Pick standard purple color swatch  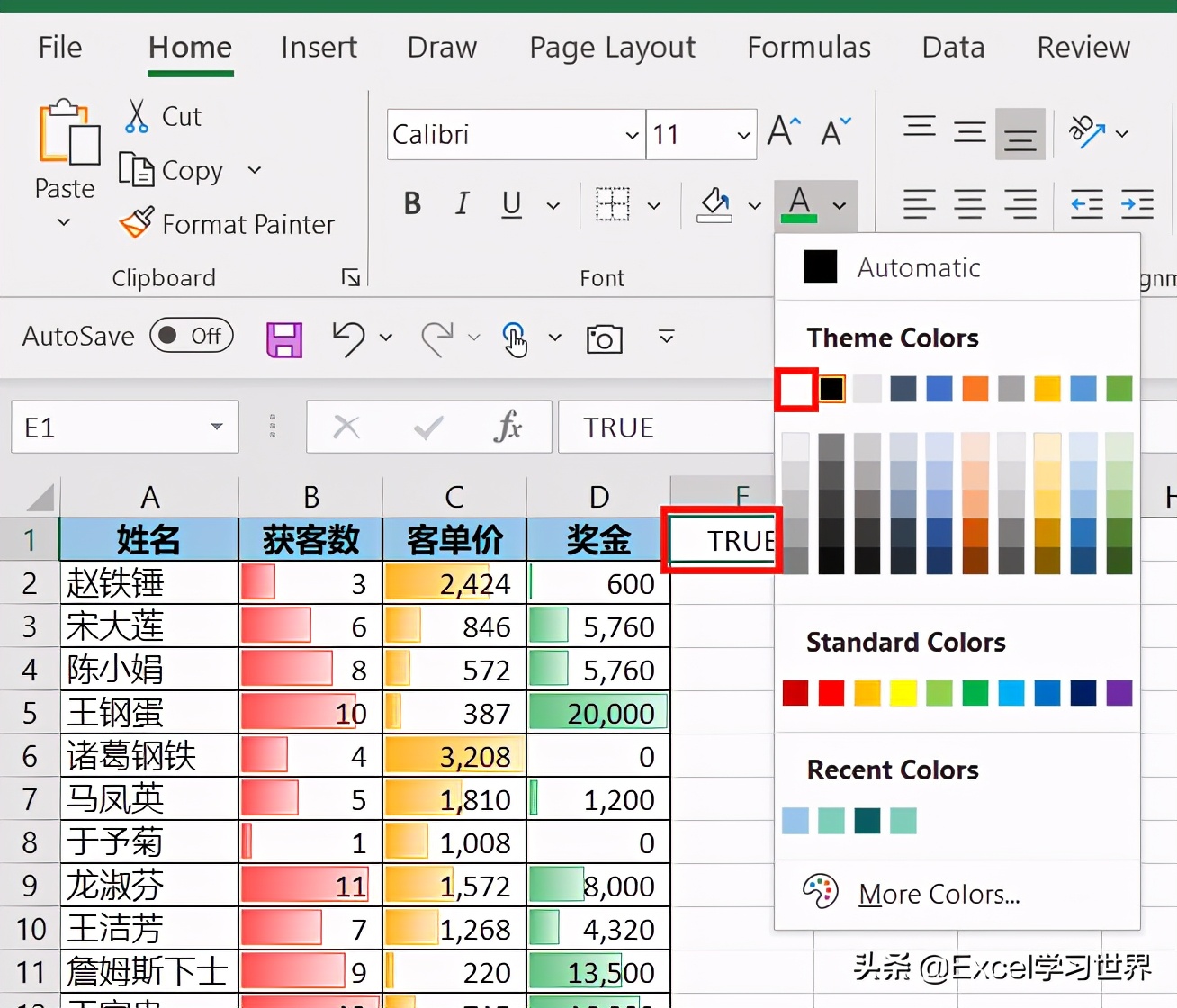(1119, 693)
